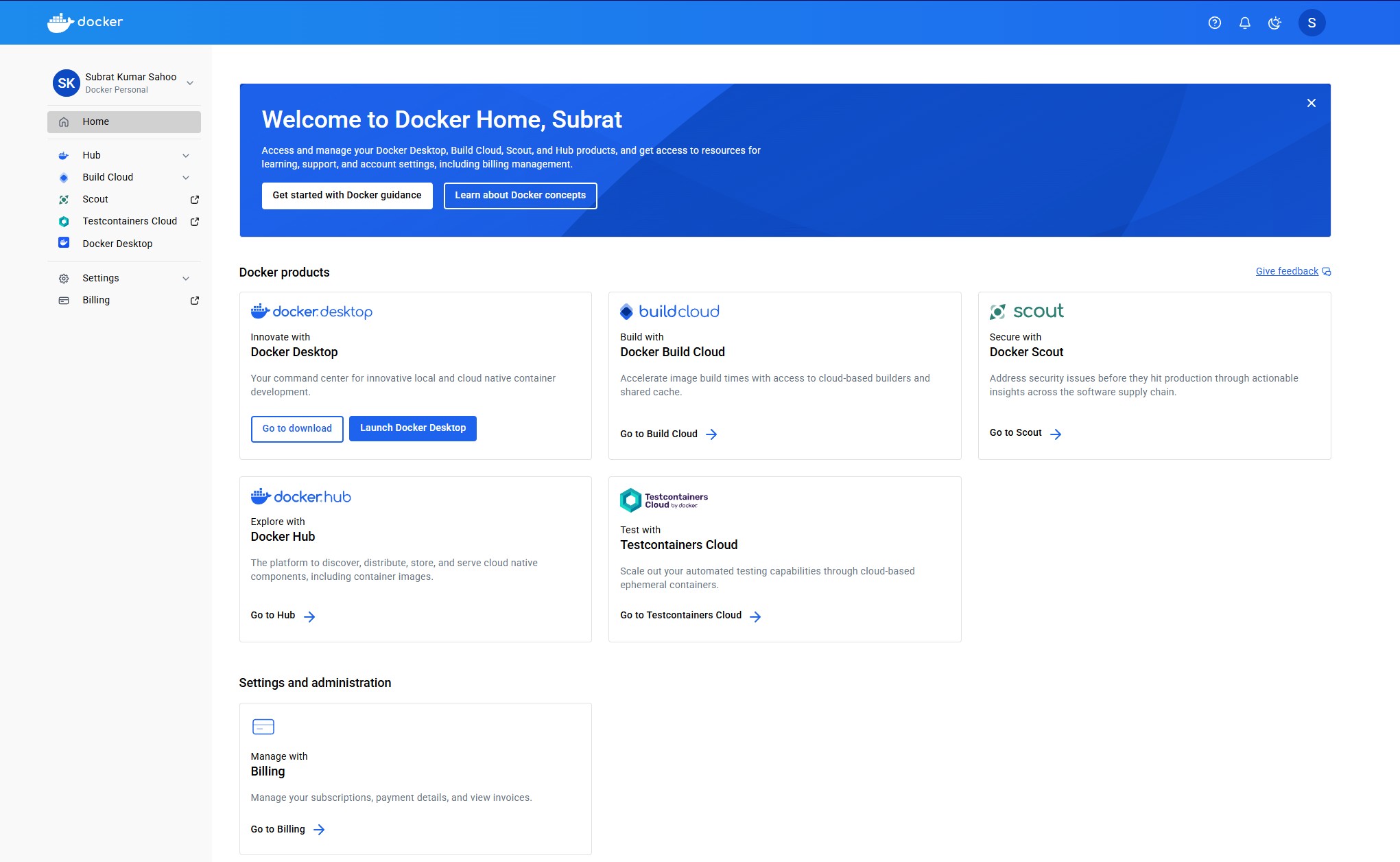1400x862 pixels.
Task: Click Launch Docker Desktop button
Action: click(x=412, y=428)
